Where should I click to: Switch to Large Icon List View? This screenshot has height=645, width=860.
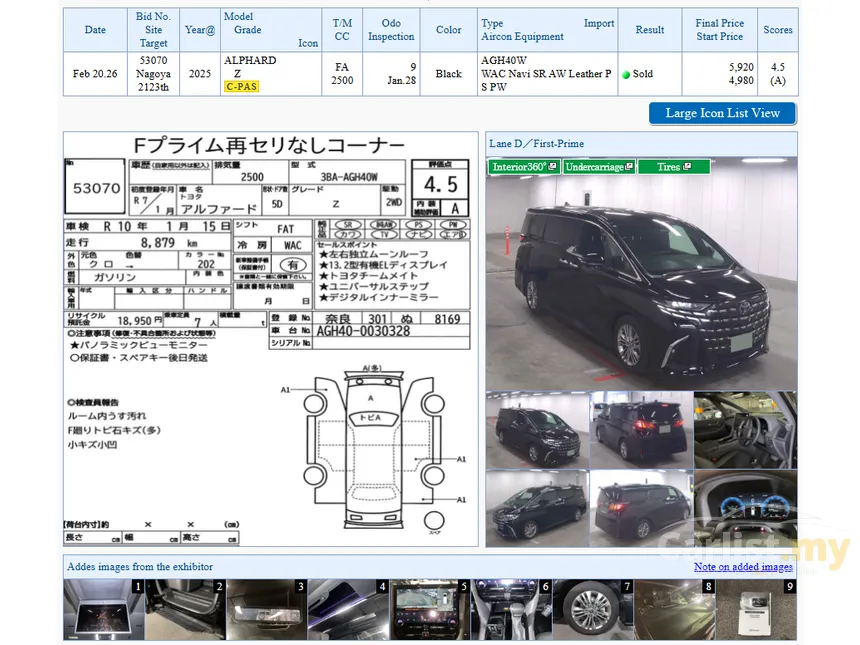(722, 113)
